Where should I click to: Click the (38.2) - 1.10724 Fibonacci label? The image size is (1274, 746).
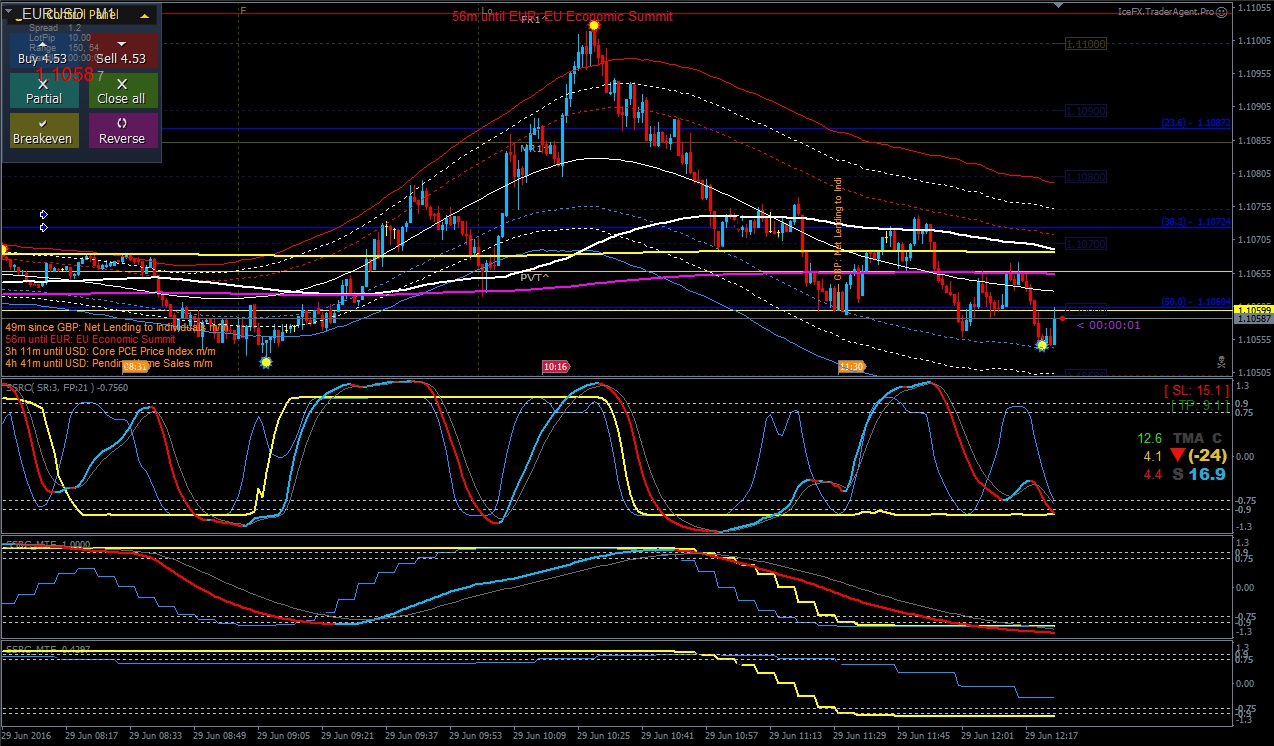[1195, 222]
